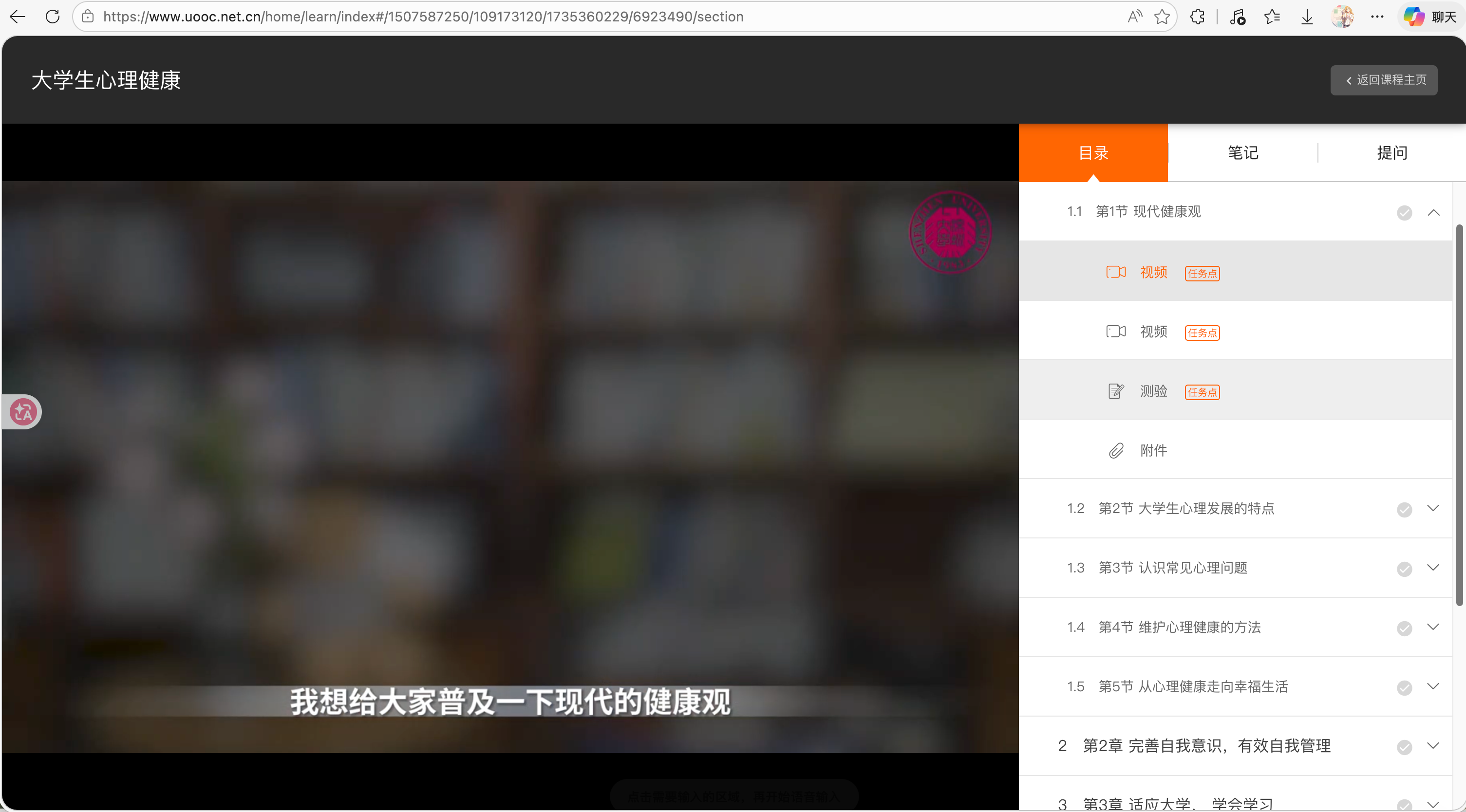Click the 返回课程主页 button
Viewport: 1466px width, 812px height.
(x=1384, y=80)
